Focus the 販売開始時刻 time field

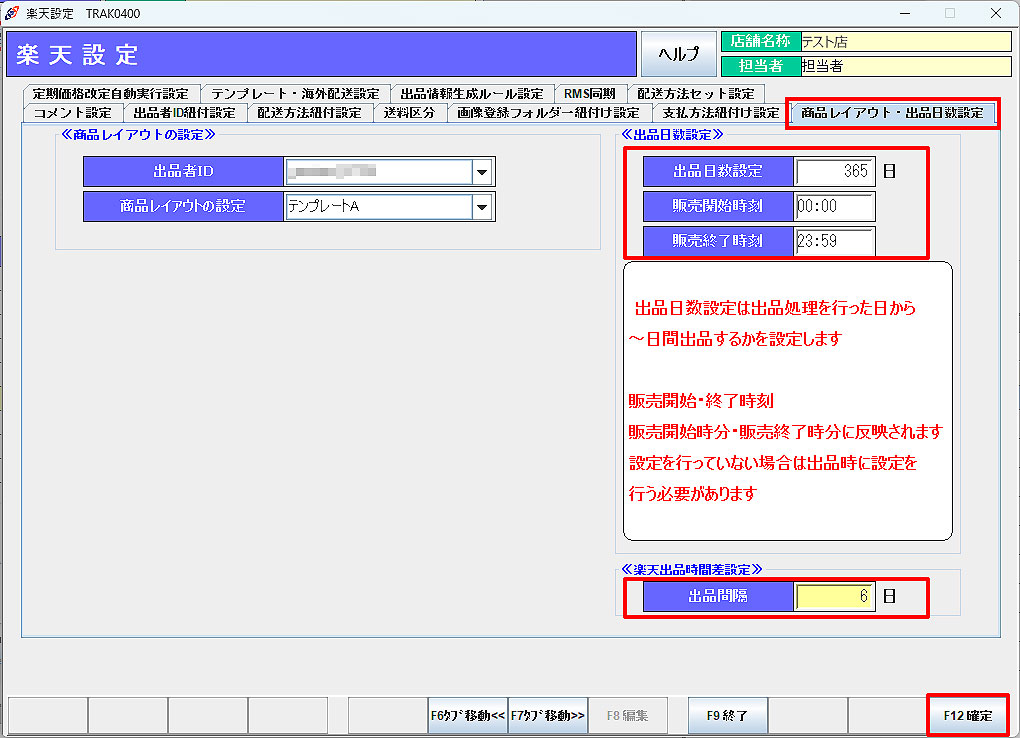tap(834, 207)
